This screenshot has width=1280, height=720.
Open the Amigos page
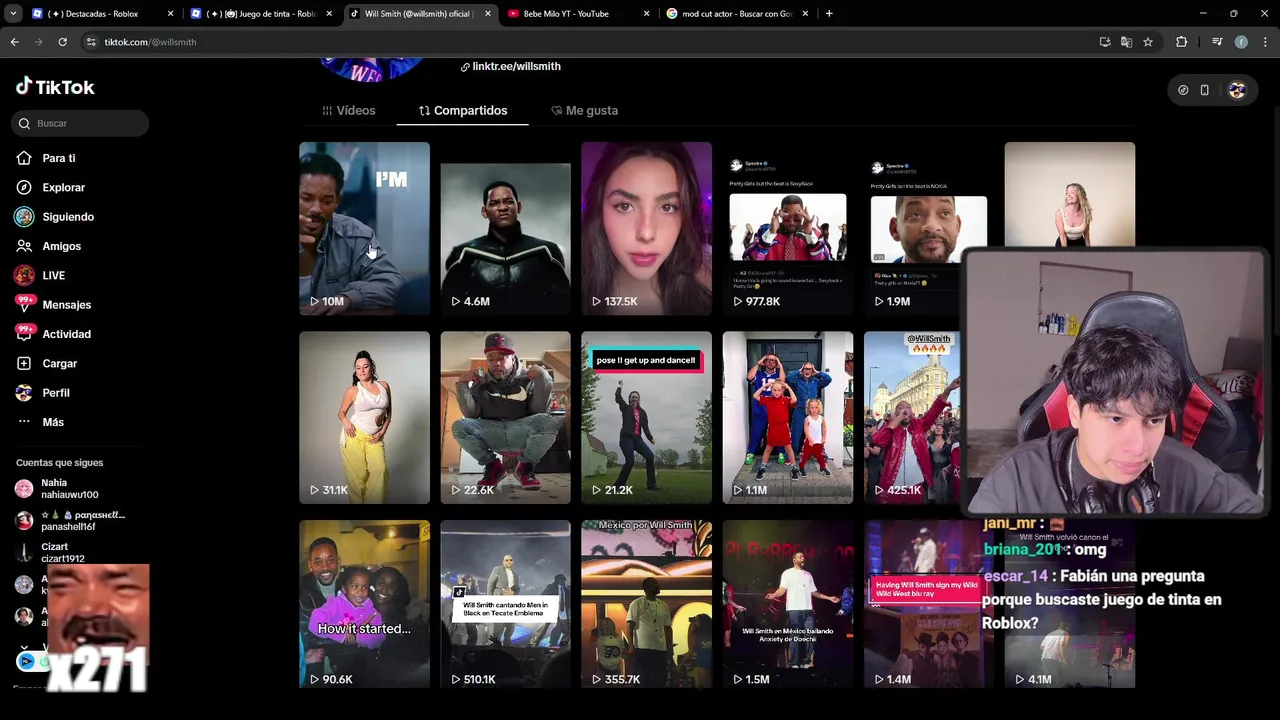coord(48,246)
